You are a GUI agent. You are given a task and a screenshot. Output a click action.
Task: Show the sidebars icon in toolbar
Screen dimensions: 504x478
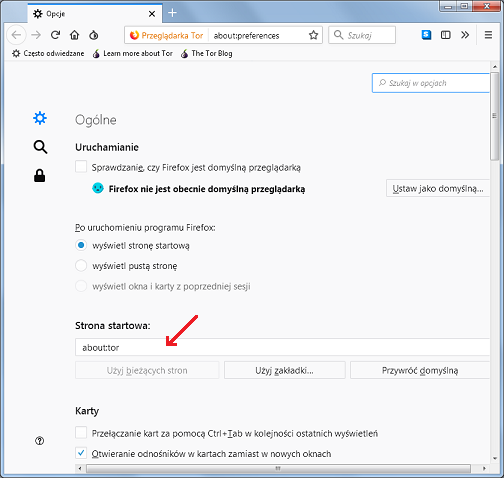(x=445, y=35)
